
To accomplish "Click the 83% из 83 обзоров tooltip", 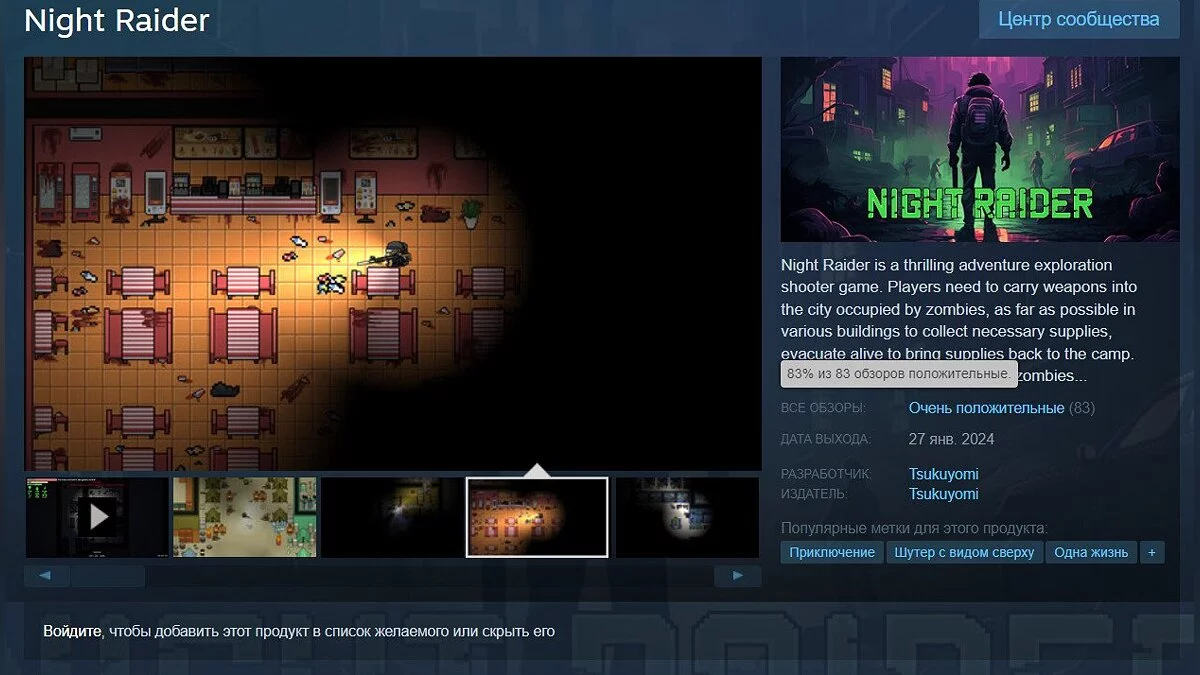I will click(899, 374).
